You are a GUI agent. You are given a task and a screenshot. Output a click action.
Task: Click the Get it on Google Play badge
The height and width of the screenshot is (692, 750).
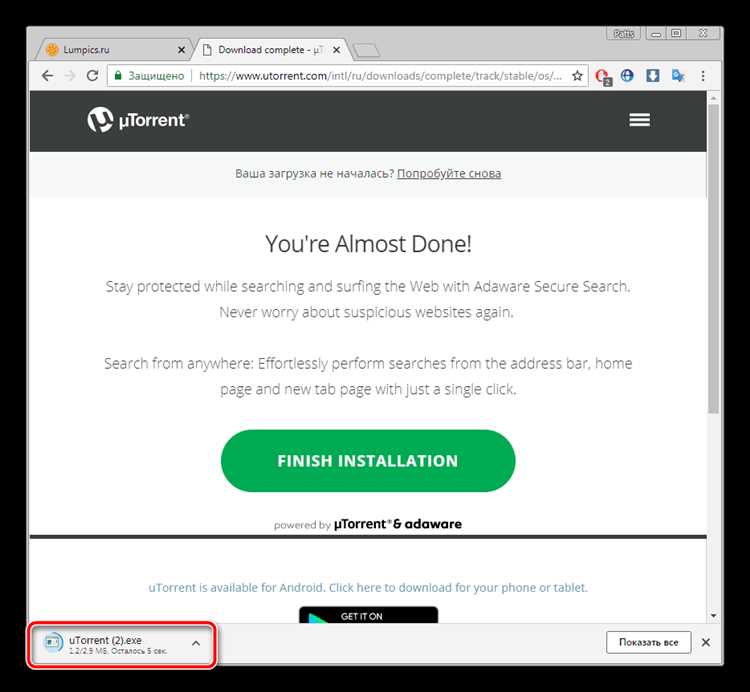(368, 615)
